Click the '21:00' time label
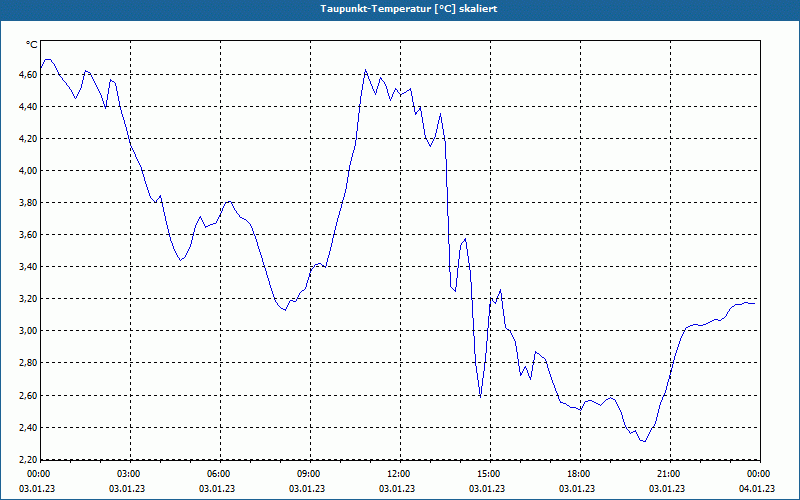Viewport: 800px width, 500px height. point(670,474)
